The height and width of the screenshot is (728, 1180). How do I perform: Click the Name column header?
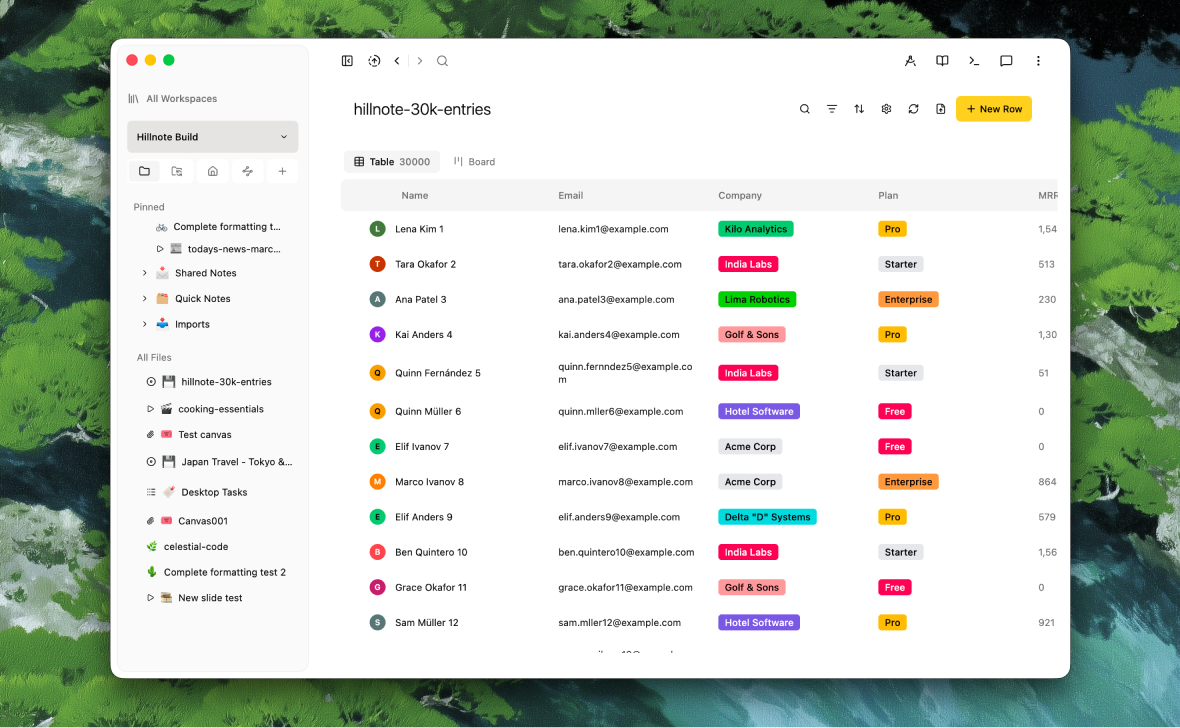tap(415, 196)
